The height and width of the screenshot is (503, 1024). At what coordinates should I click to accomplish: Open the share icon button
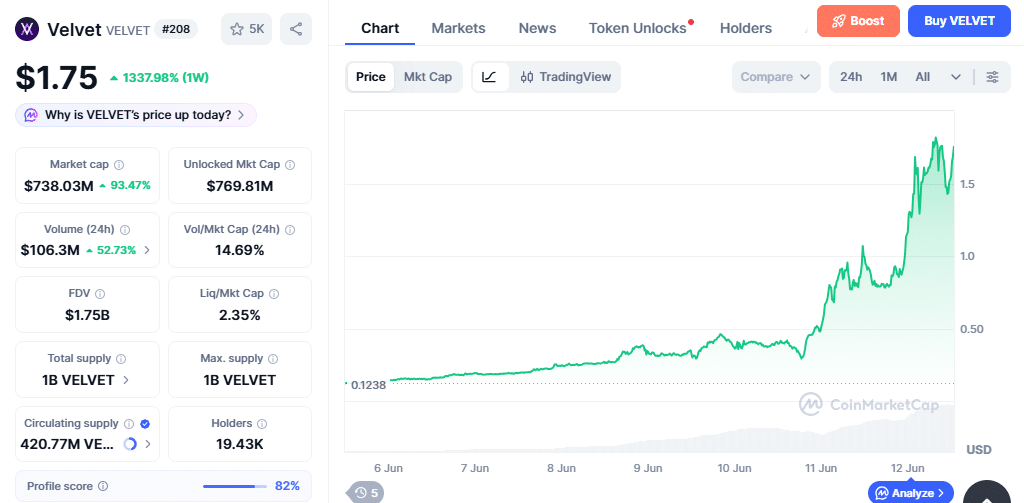coord(296,29)
